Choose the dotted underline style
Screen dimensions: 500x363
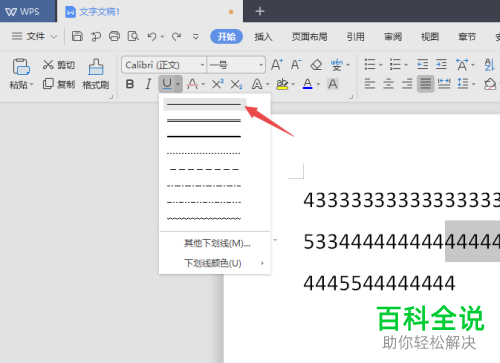pos(204,153)
